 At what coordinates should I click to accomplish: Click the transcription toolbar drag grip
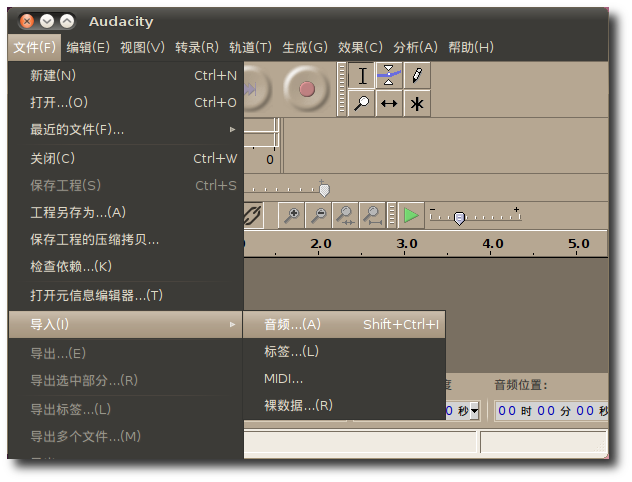tap(391, 216)
